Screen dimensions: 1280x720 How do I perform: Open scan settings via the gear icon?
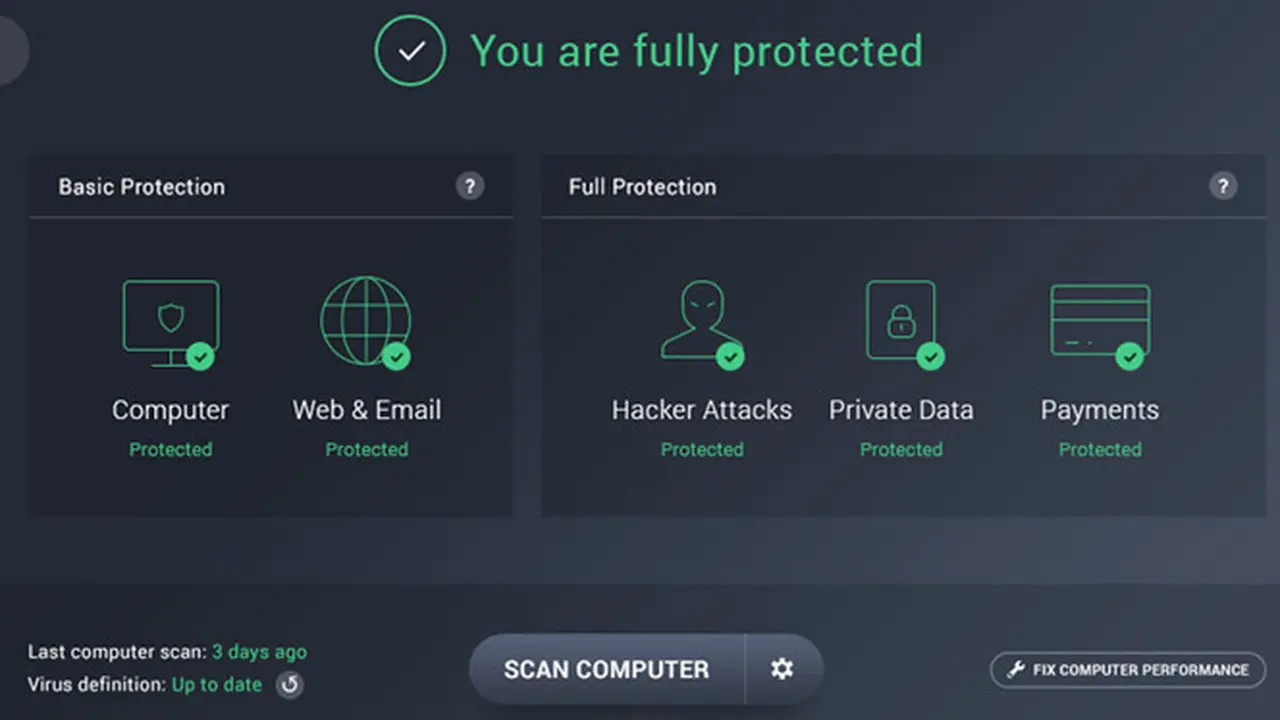click(x=782, y=669)
